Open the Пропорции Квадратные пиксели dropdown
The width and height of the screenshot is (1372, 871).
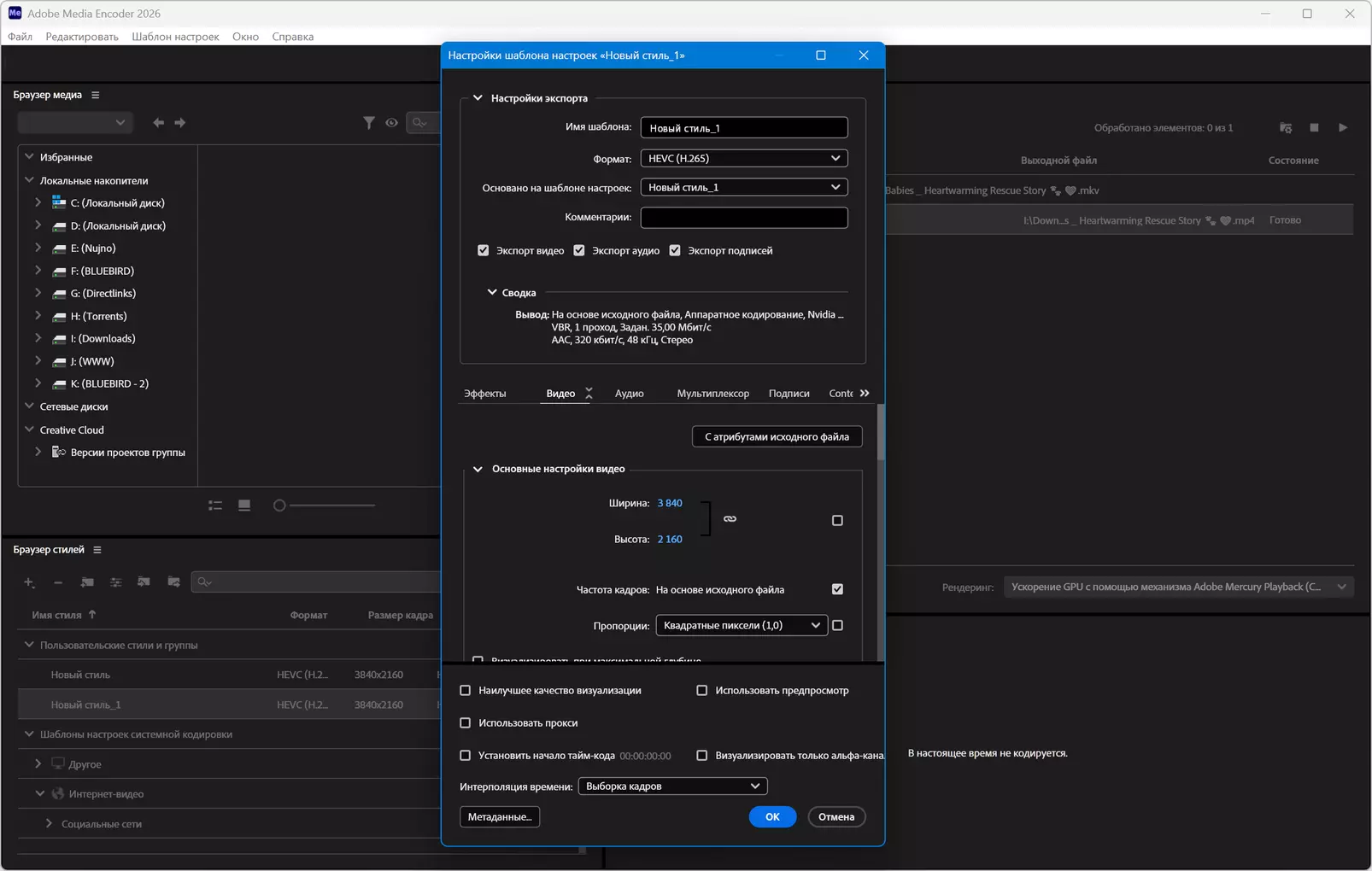(x=742, y=625)
